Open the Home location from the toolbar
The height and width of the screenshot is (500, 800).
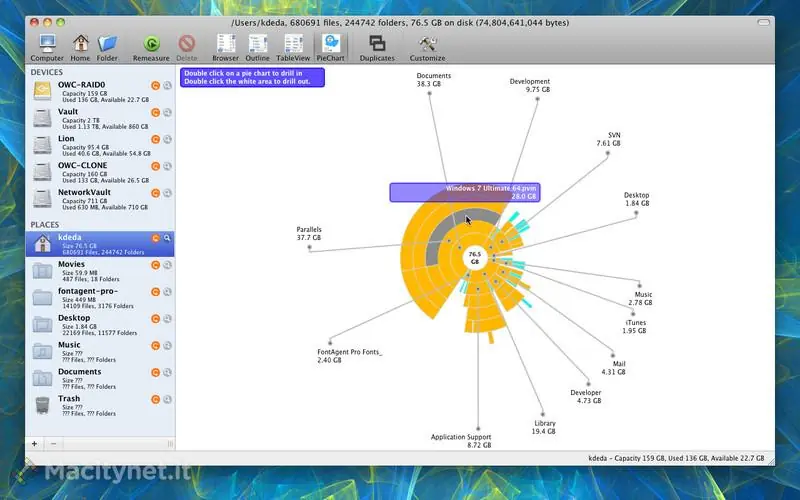(80, 44)
